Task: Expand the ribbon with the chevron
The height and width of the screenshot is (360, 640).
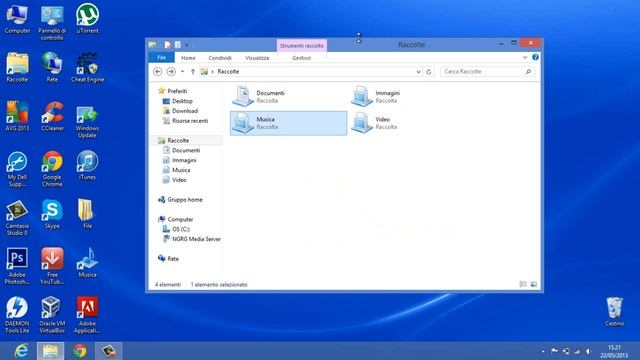Action: [x=525, y=57]
